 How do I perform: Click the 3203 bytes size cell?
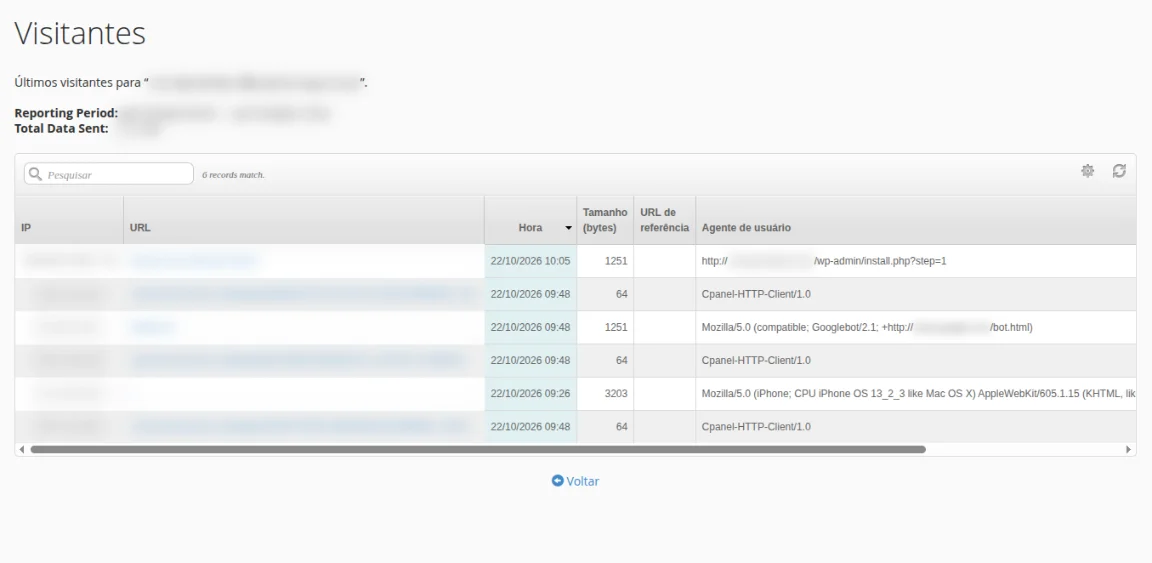click(x=605, y=393)
